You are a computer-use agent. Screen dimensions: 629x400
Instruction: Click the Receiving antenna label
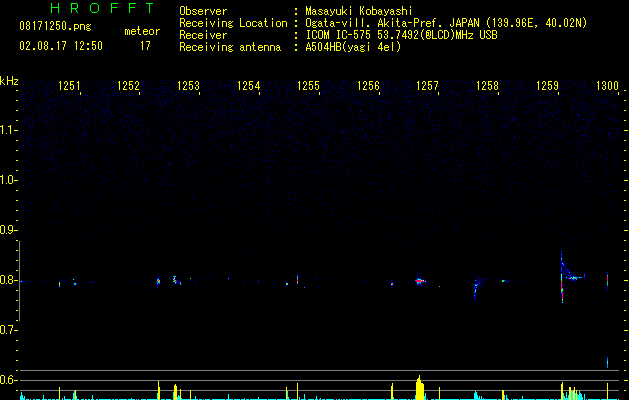(230, 47)
